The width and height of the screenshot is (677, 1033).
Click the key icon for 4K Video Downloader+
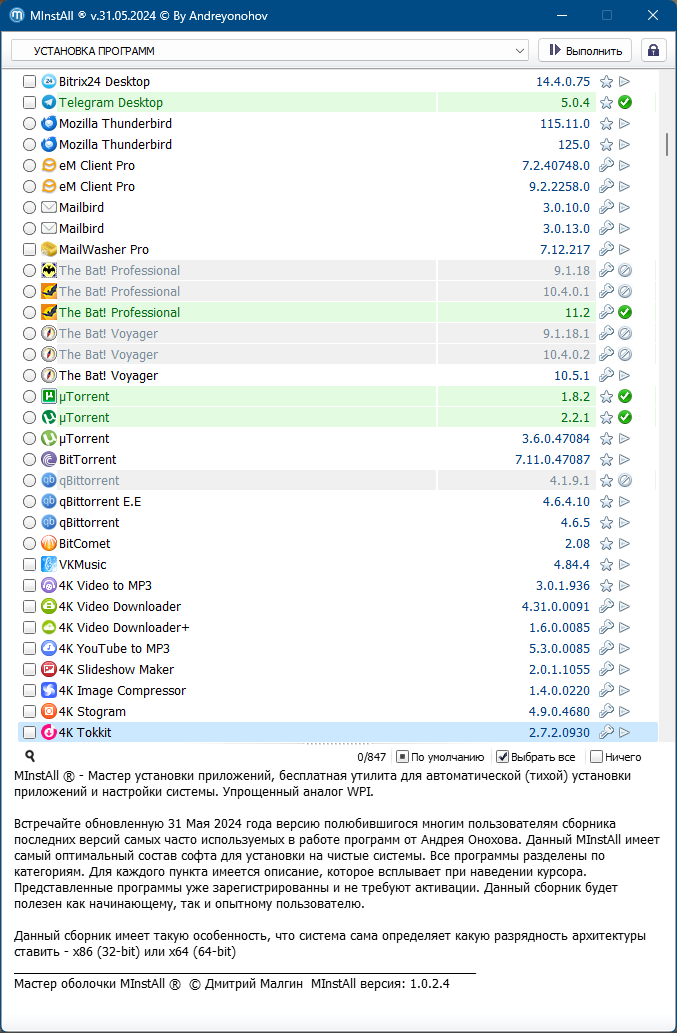[x=607, y=627]
